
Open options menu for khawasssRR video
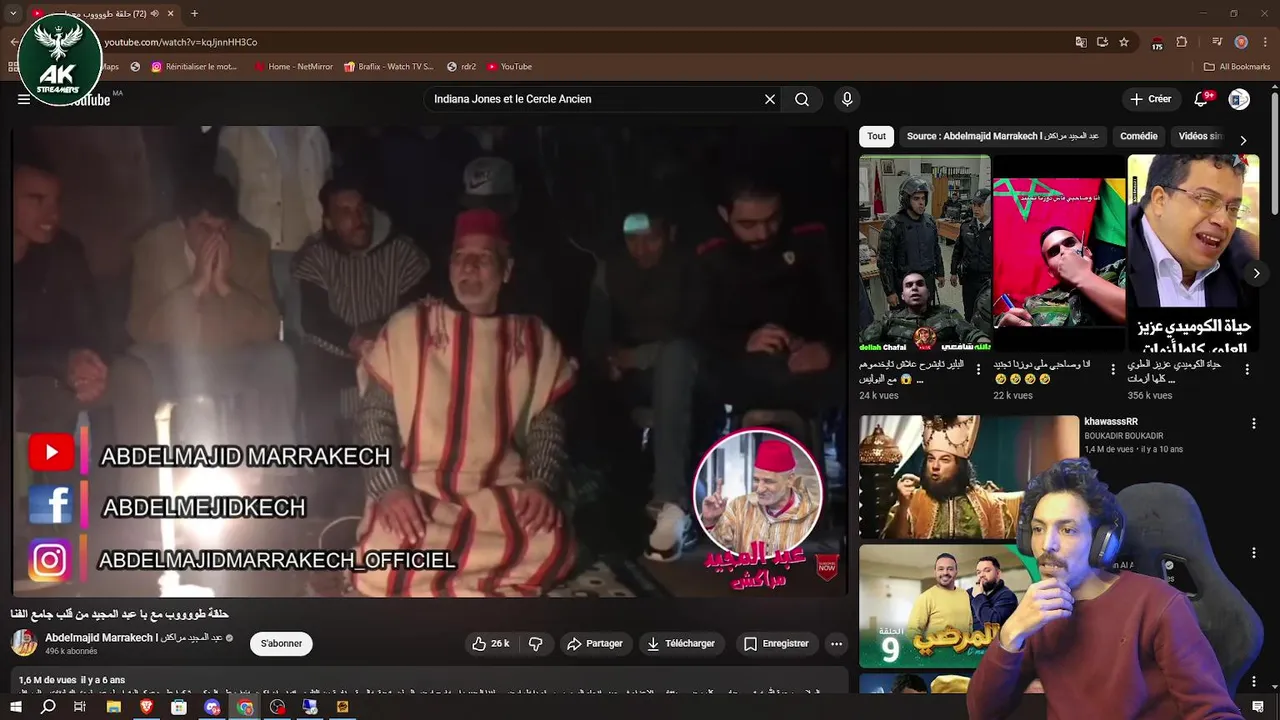(1253, 424)
